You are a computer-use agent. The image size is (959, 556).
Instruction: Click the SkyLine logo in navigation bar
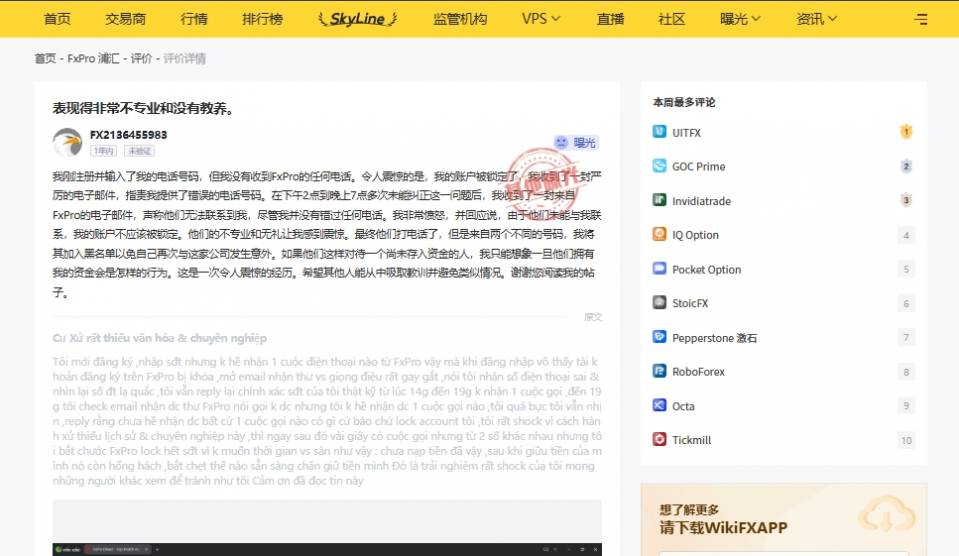[x=358, y=19]
